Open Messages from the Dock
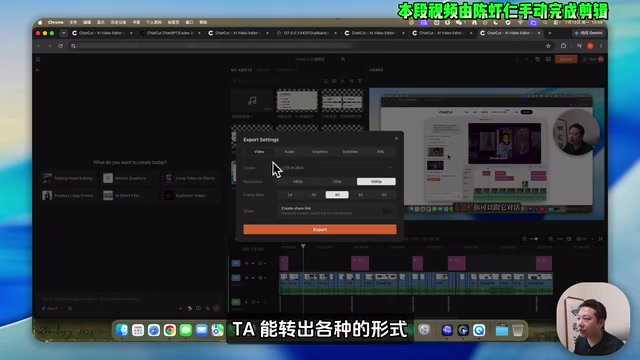 pos(186,330)
